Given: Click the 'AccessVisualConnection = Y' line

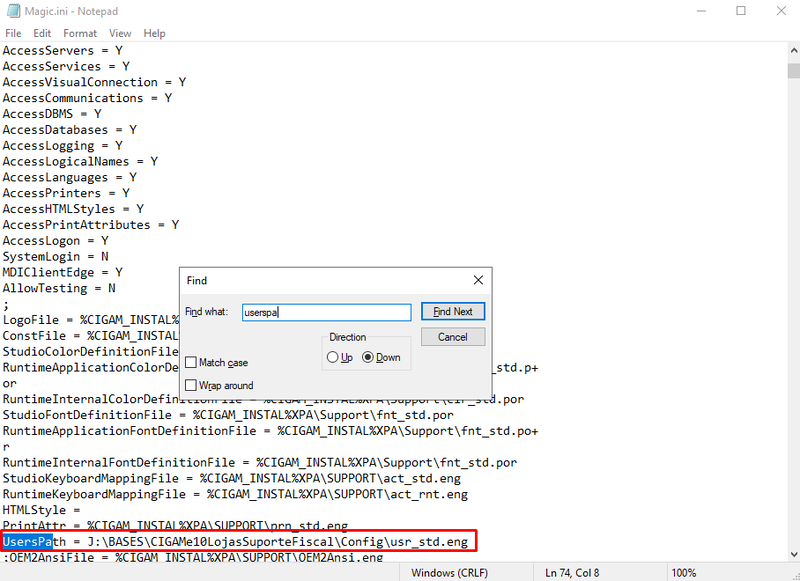Looking at the screenshot, I should point(94,82).
